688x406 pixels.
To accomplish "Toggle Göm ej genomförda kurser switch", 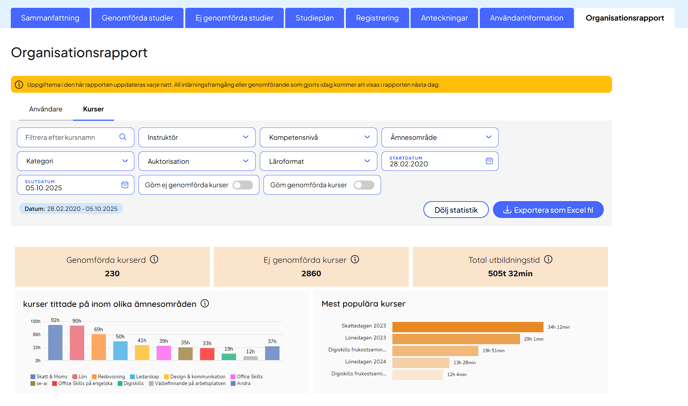I will pos(242,185).
